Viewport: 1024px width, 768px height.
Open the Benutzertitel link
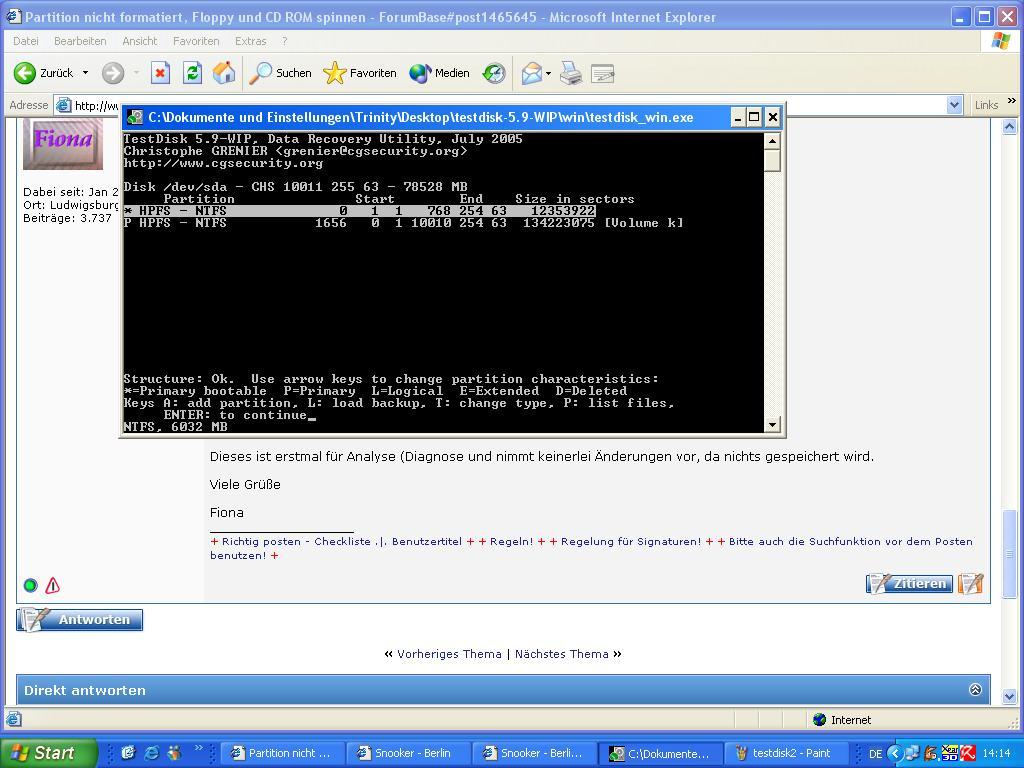[426, 541]
